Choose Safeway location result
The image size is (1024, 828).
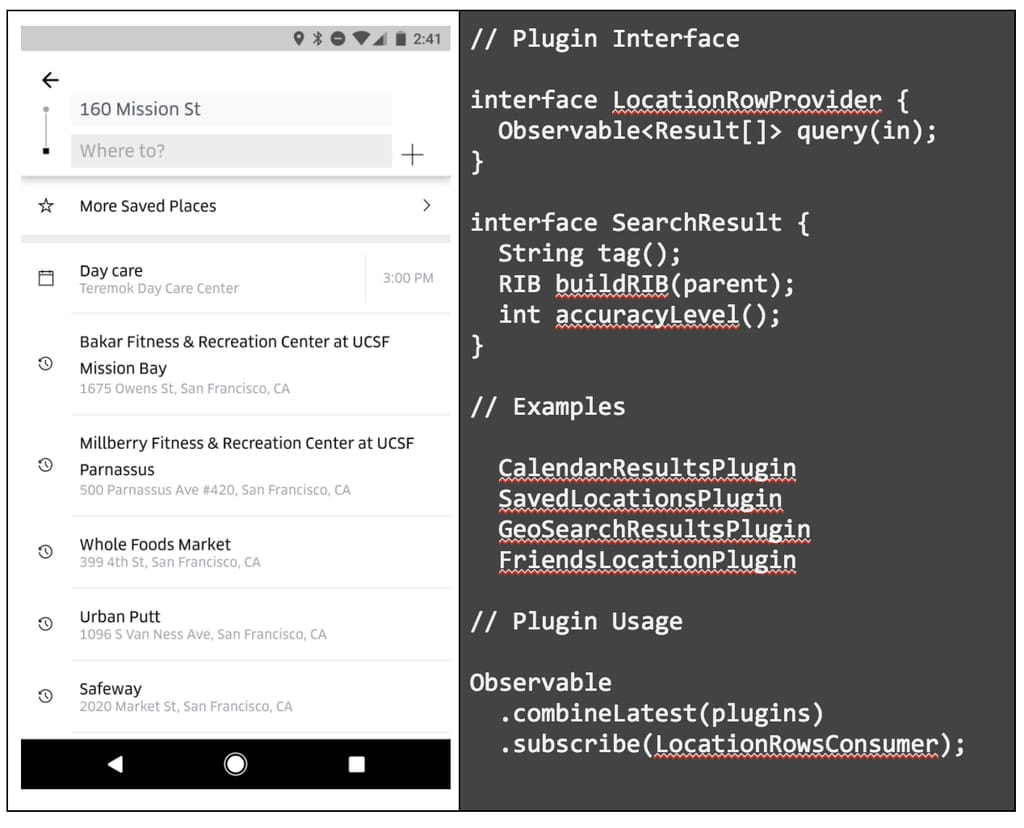point(235,697)
